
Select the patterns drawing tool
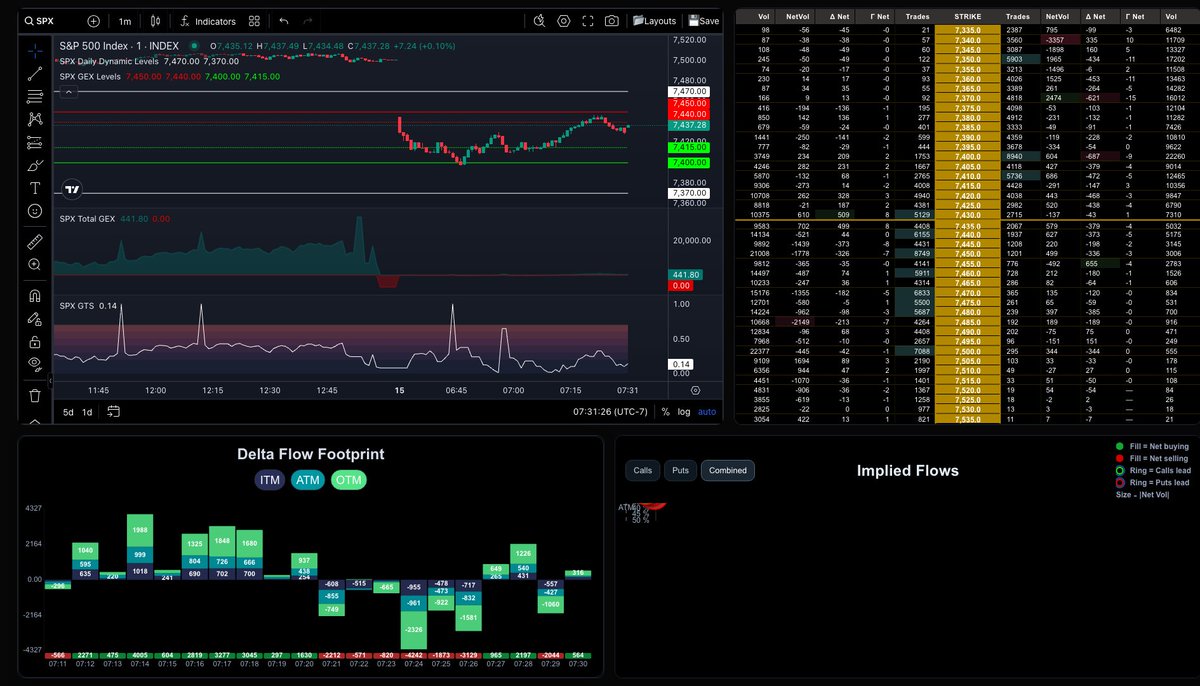35,118
